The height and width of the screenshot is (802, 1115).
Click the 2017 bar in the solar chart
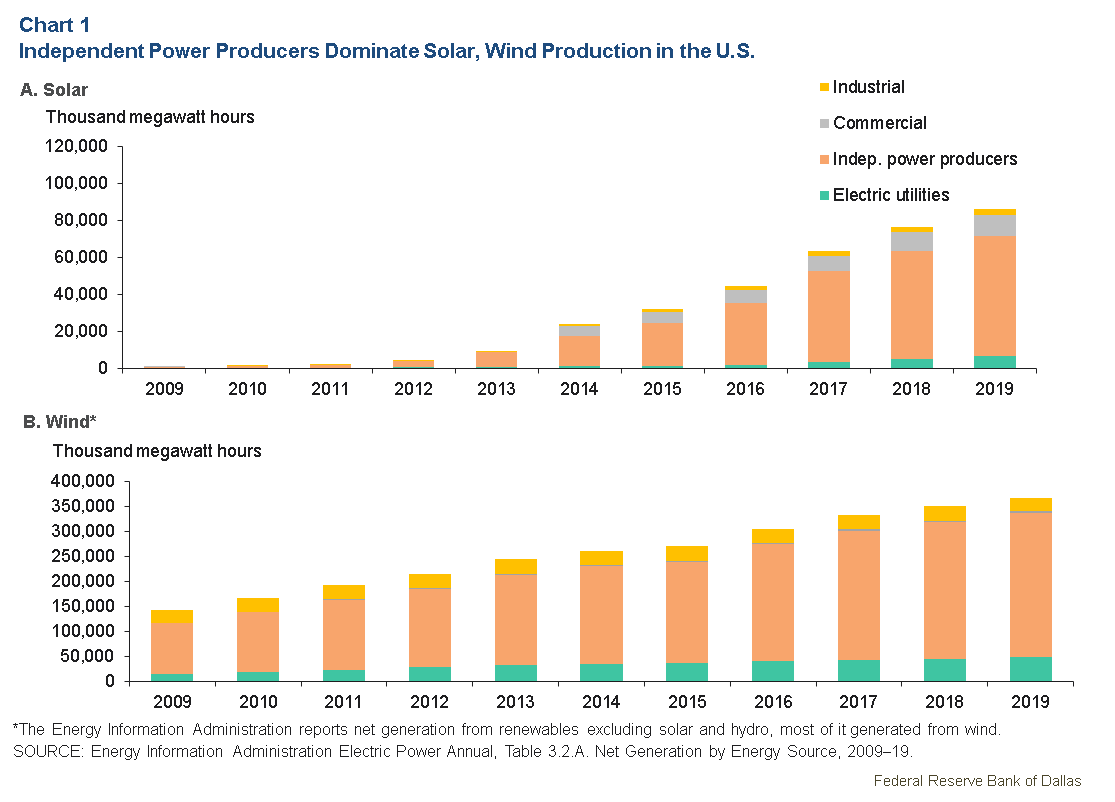(828, 310)
